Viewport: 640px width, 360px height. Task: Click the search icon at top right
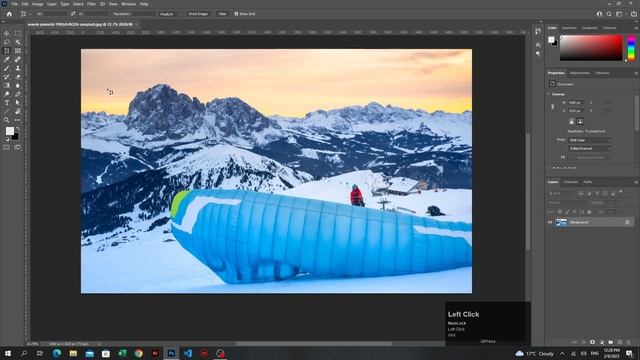click(609, 14)
